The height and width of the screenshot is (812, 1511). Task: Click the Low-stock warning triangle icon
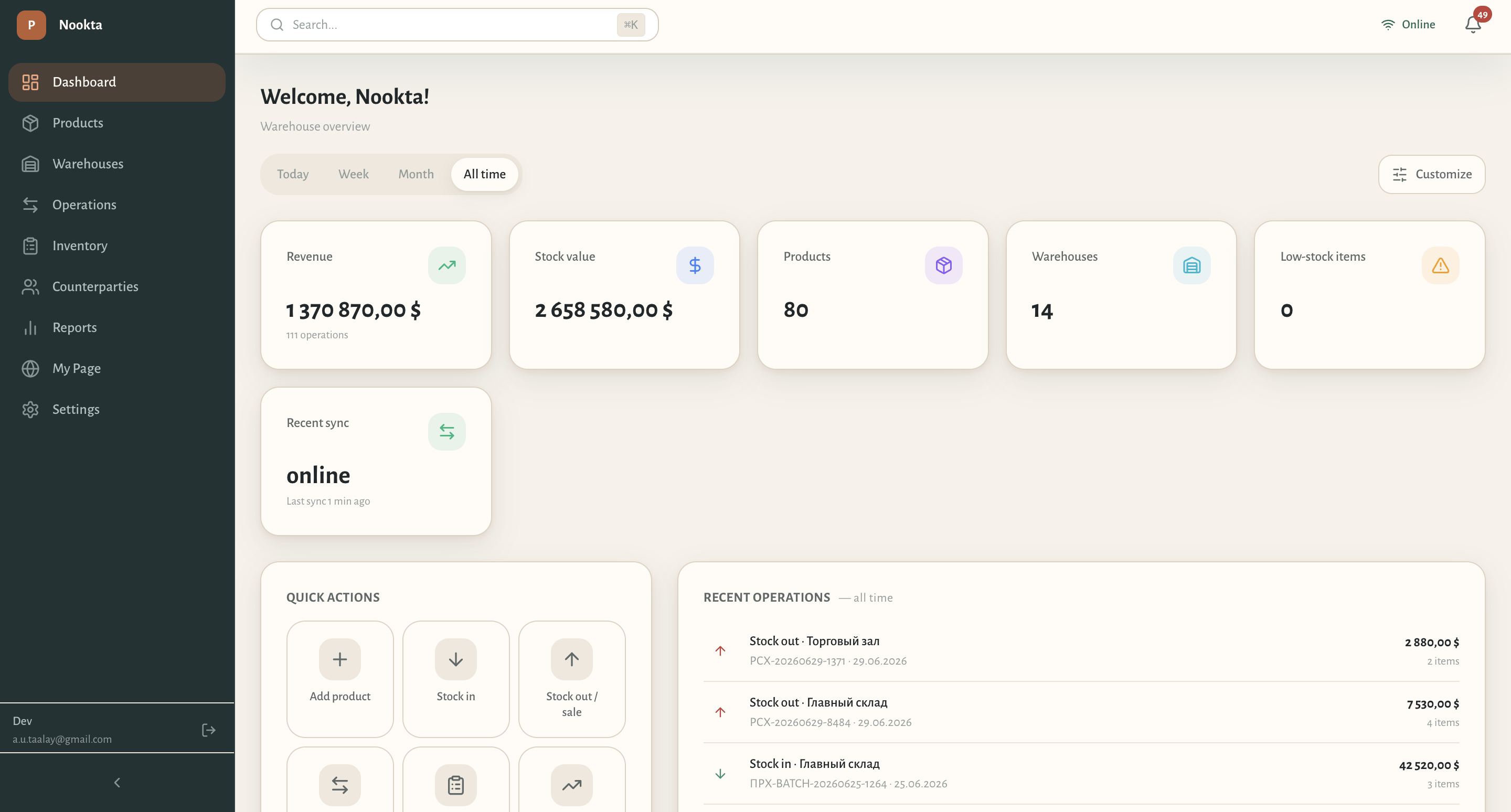(x=1441, y=265)
